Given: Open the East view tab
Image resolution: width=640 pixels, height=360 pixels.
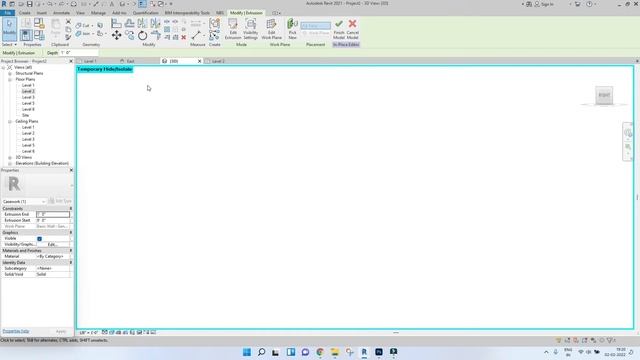Looking at the screenshot, I should (131, 61).
